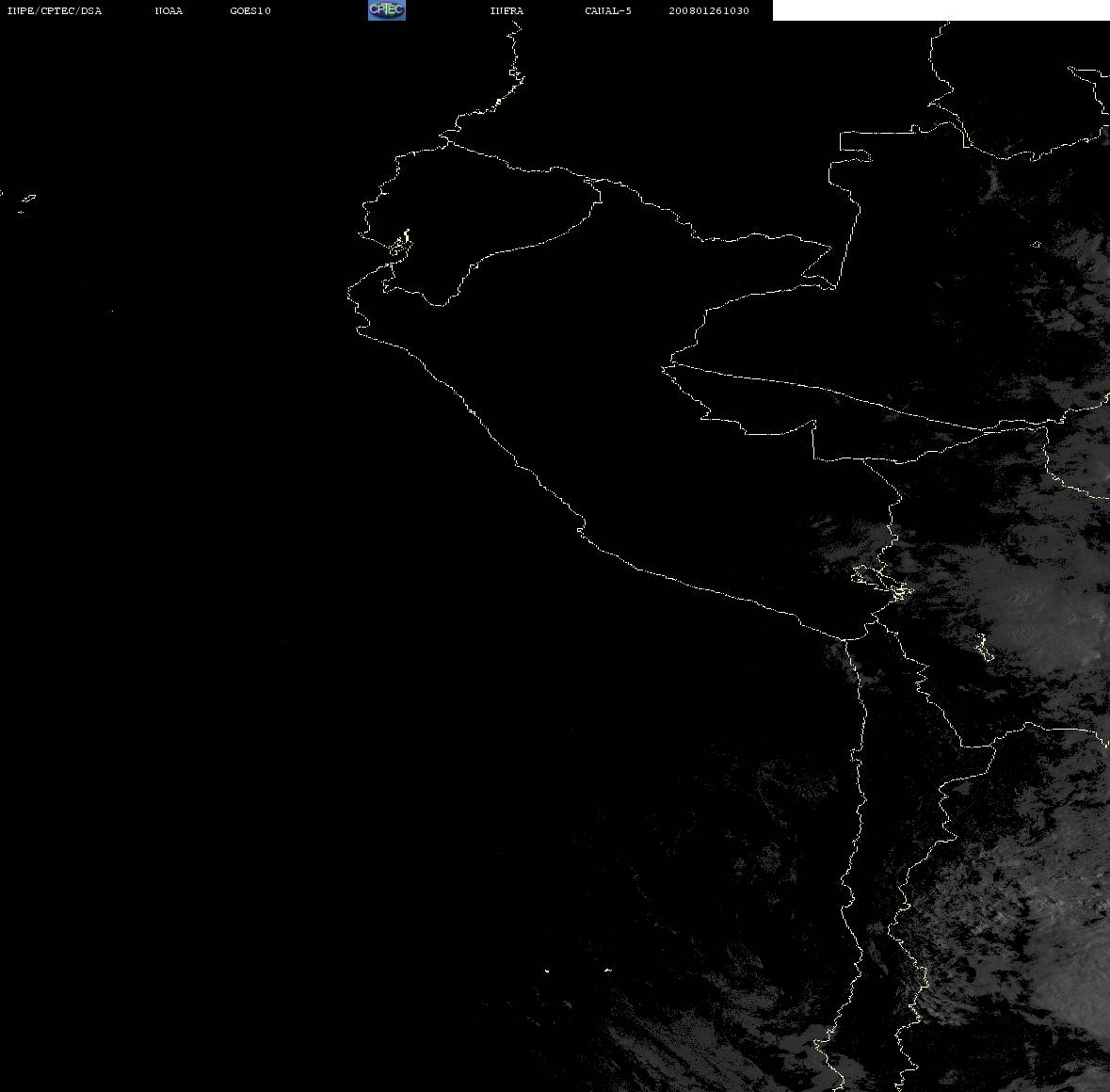Click the CPTEC logo in header
This screenshot has height=1092, width=1110.
tap(387, 10)
